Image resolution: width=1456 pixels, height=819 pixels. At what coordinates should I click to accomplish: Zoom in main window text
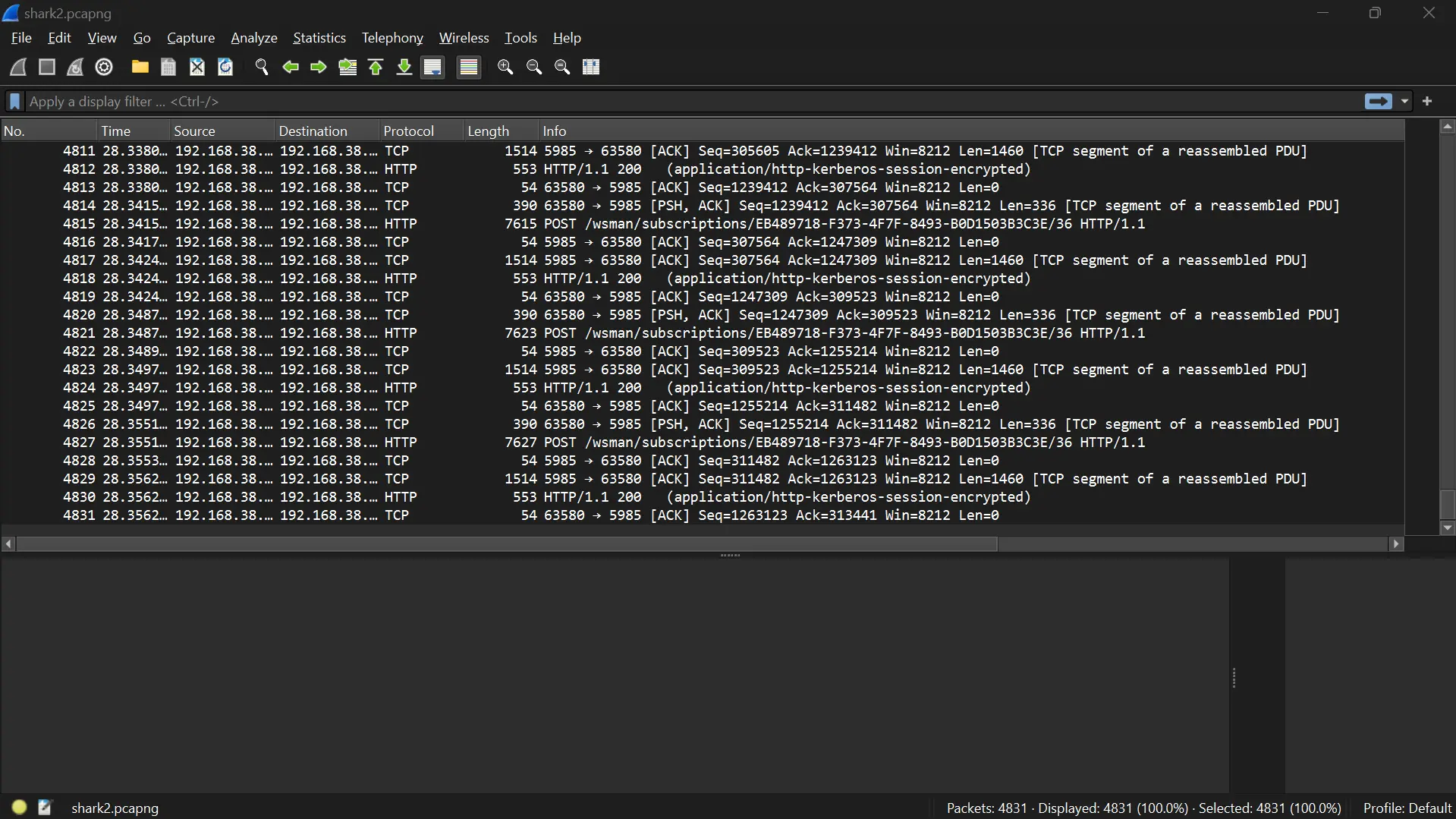(505, 67)
